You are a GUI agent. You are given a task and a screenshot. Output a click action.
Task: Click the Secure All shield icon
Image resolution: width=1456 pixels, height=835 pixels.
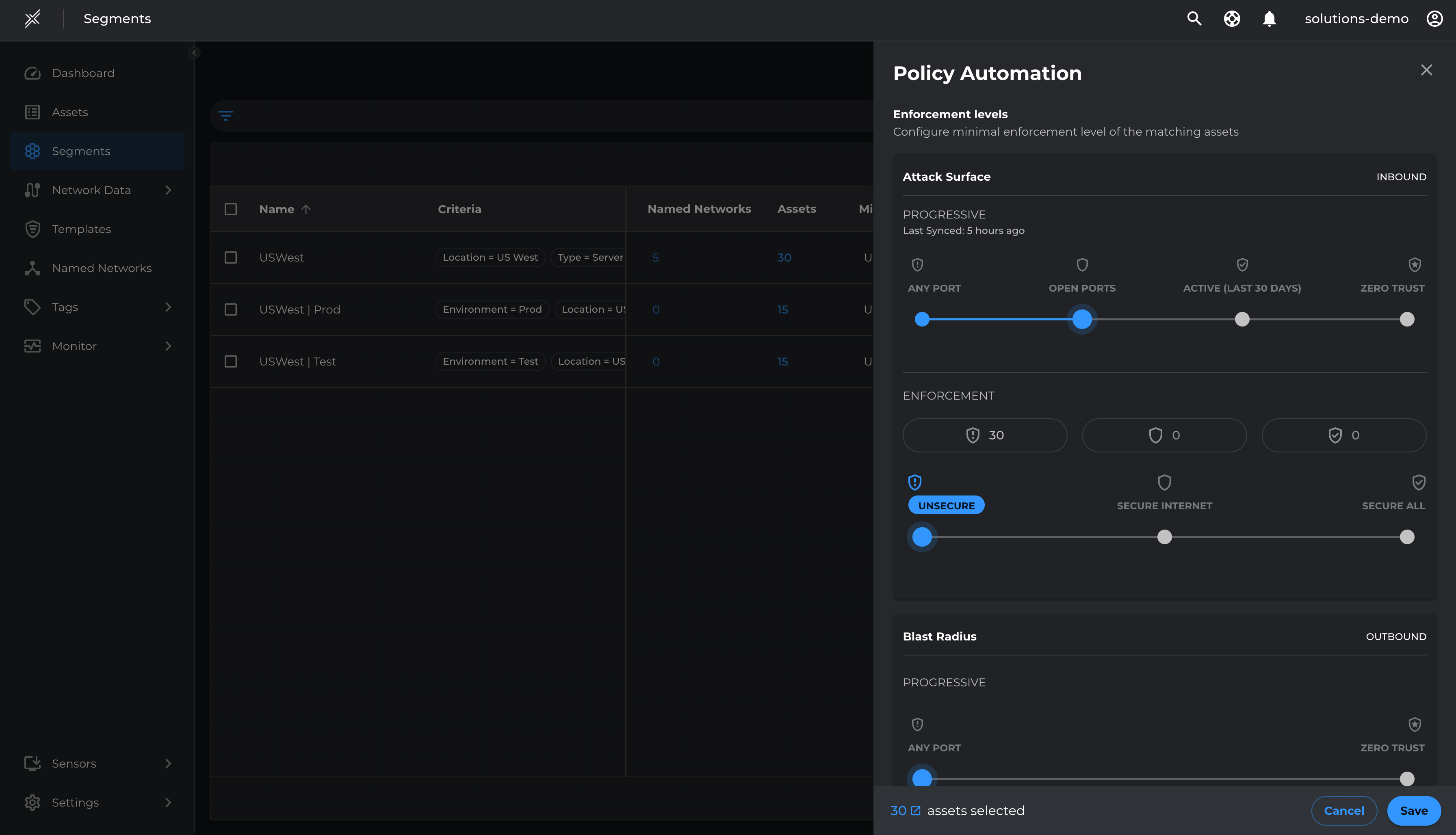(1418, 482)
